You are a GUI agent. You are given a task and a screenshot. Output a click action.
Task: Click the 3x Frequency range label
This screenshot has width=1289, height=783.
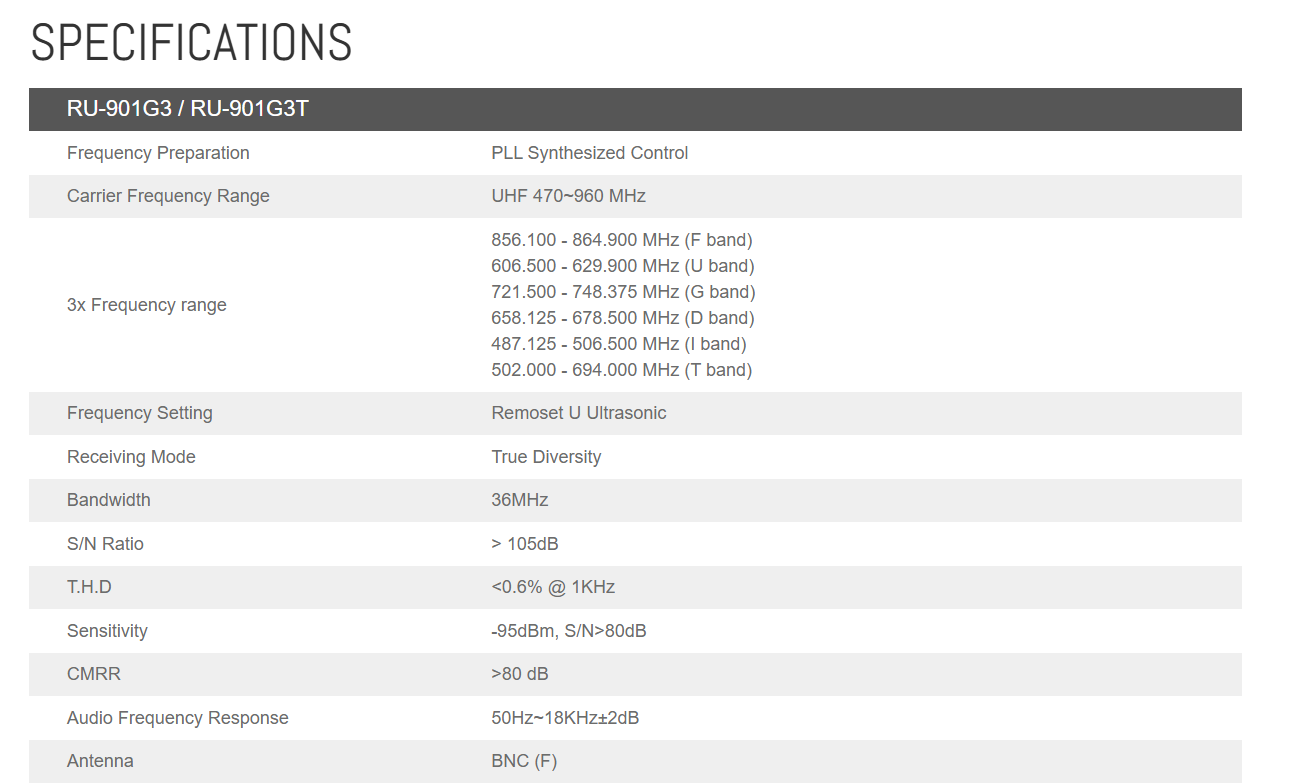[147, 305]
